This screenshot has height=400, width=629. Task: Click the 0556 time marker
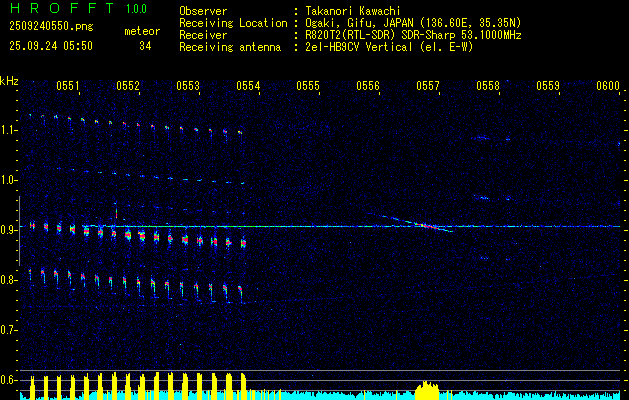point(368,86)
